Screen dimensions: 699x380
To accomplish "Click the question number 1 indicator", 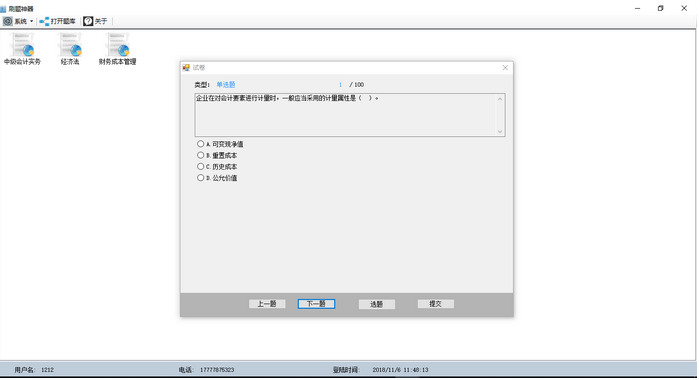I will click(x=340, y=85).
